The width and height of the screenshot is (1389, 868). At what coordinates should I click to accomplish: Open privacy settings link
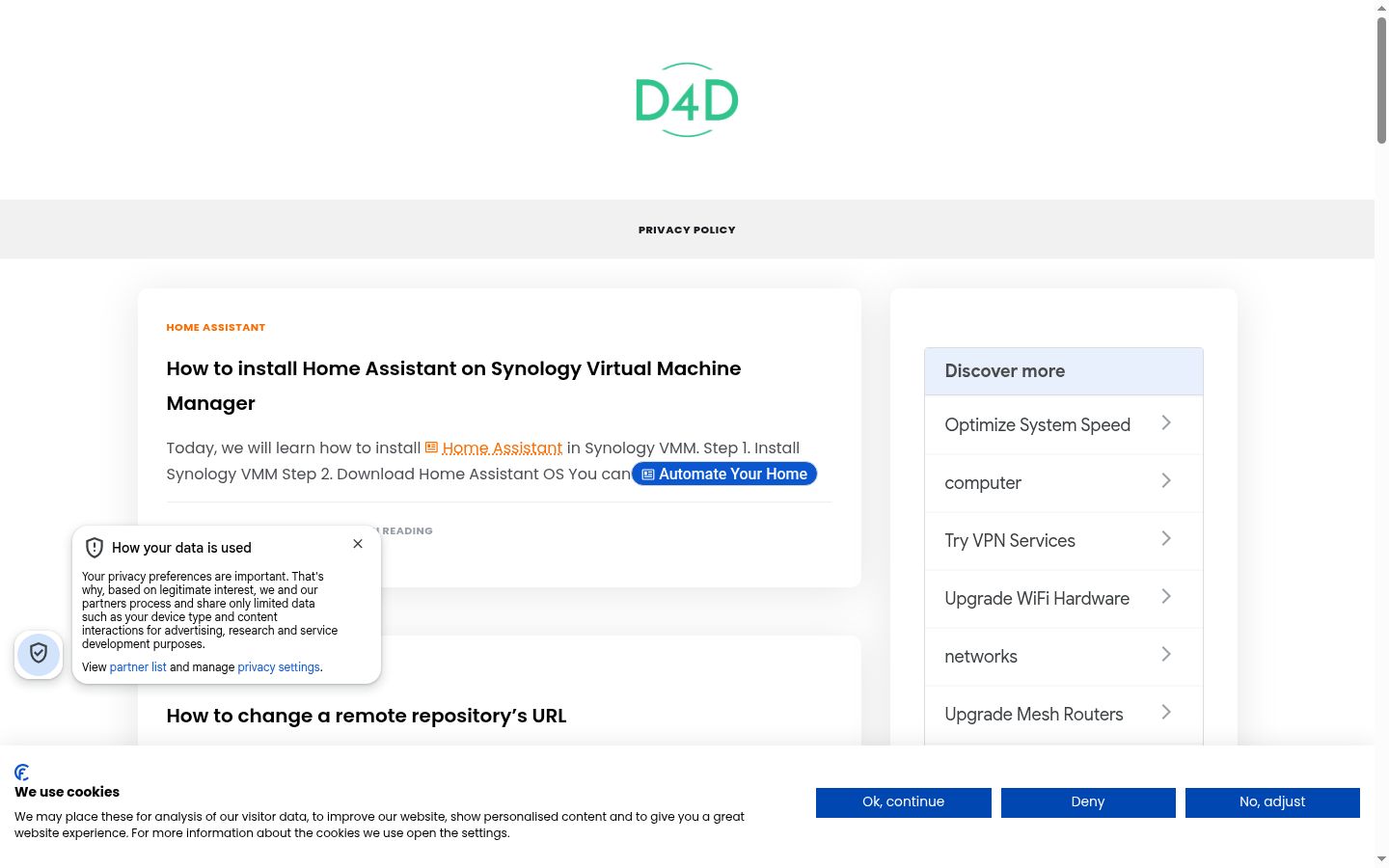click(x=279, y=667)
